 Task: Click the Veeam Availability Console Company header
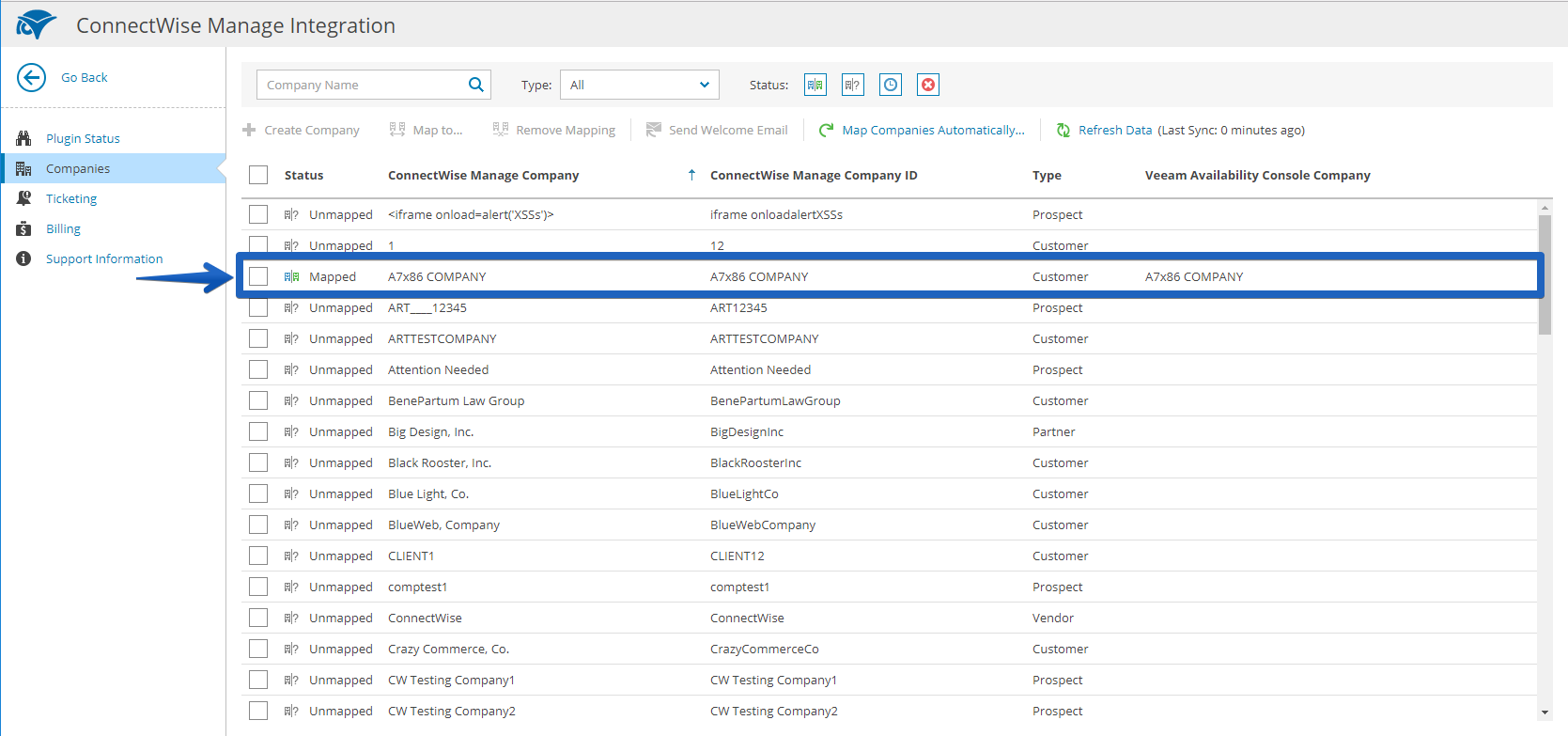coord(1257,175)
